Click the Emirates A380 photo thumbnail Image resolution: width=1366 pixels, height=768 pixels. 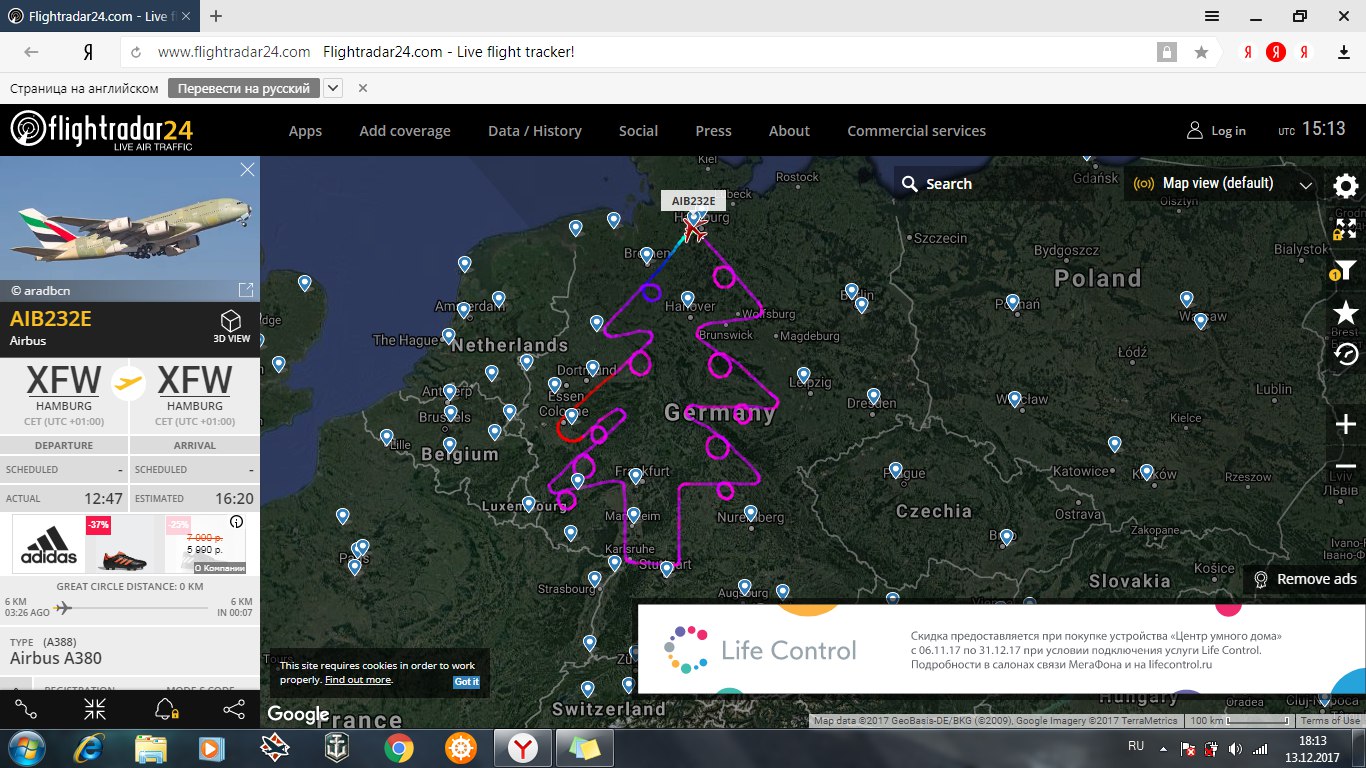(x=130, y=229)
